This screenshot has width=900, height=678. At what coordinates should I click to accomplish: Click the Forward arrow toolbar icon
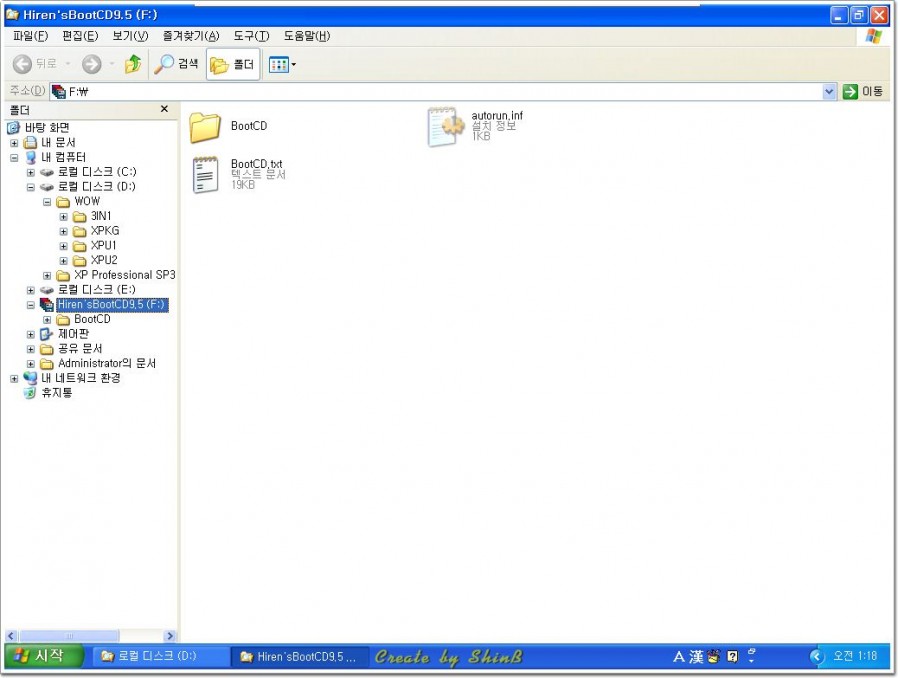(x=91, y=64)
